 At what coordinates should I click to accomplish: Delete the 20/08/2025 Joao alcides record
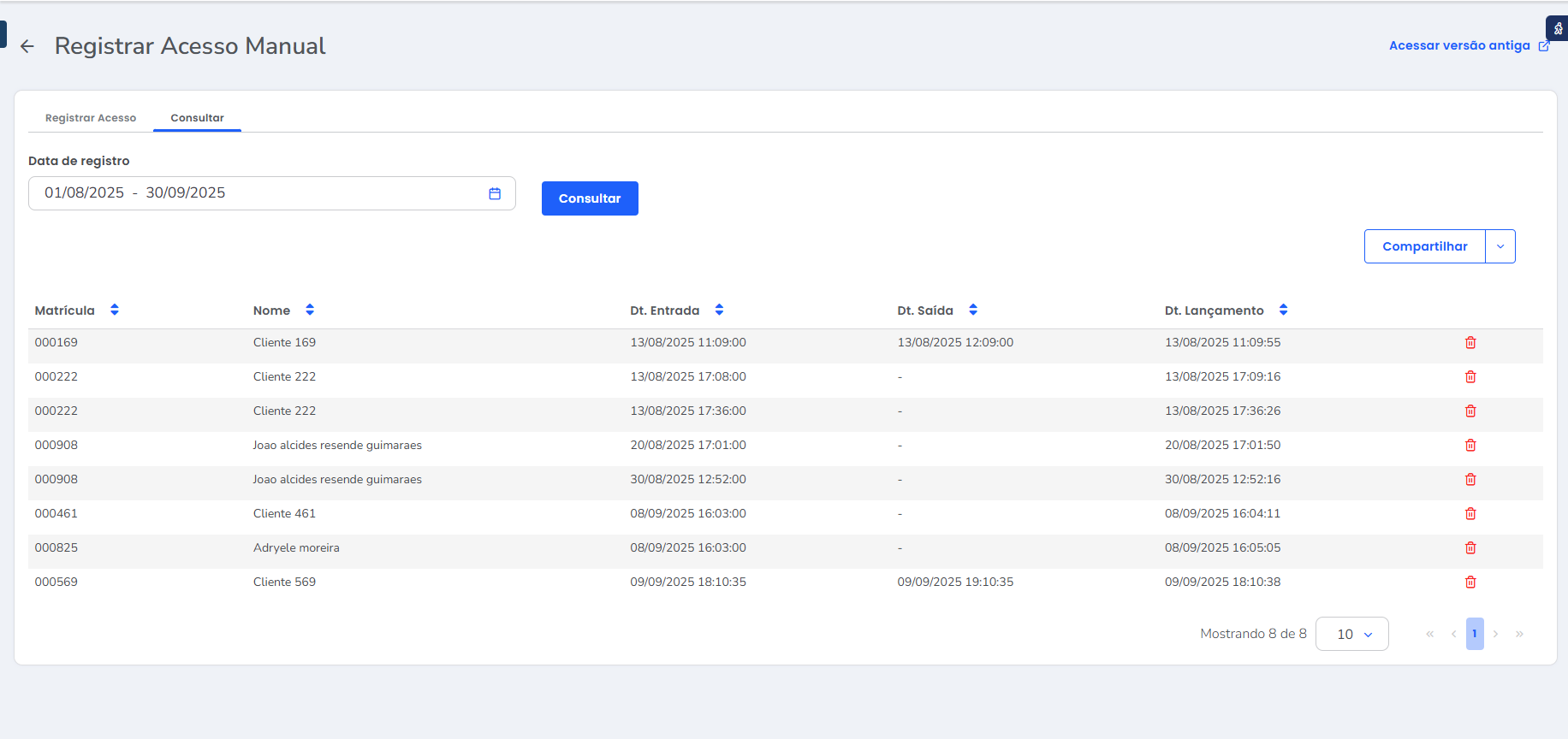1470,446
